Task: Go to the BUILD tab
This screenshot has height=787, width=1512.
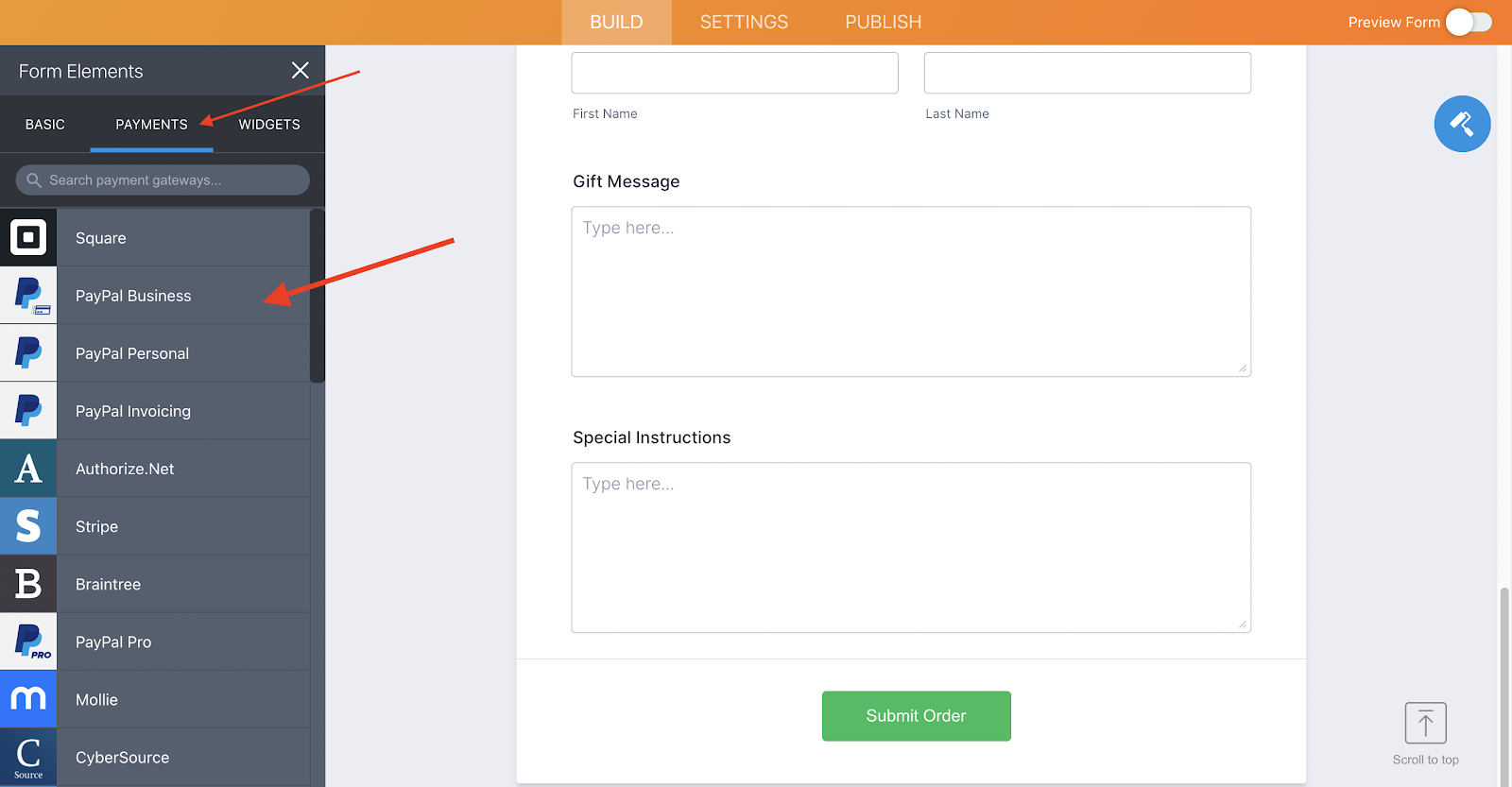Action: [616, 22]
